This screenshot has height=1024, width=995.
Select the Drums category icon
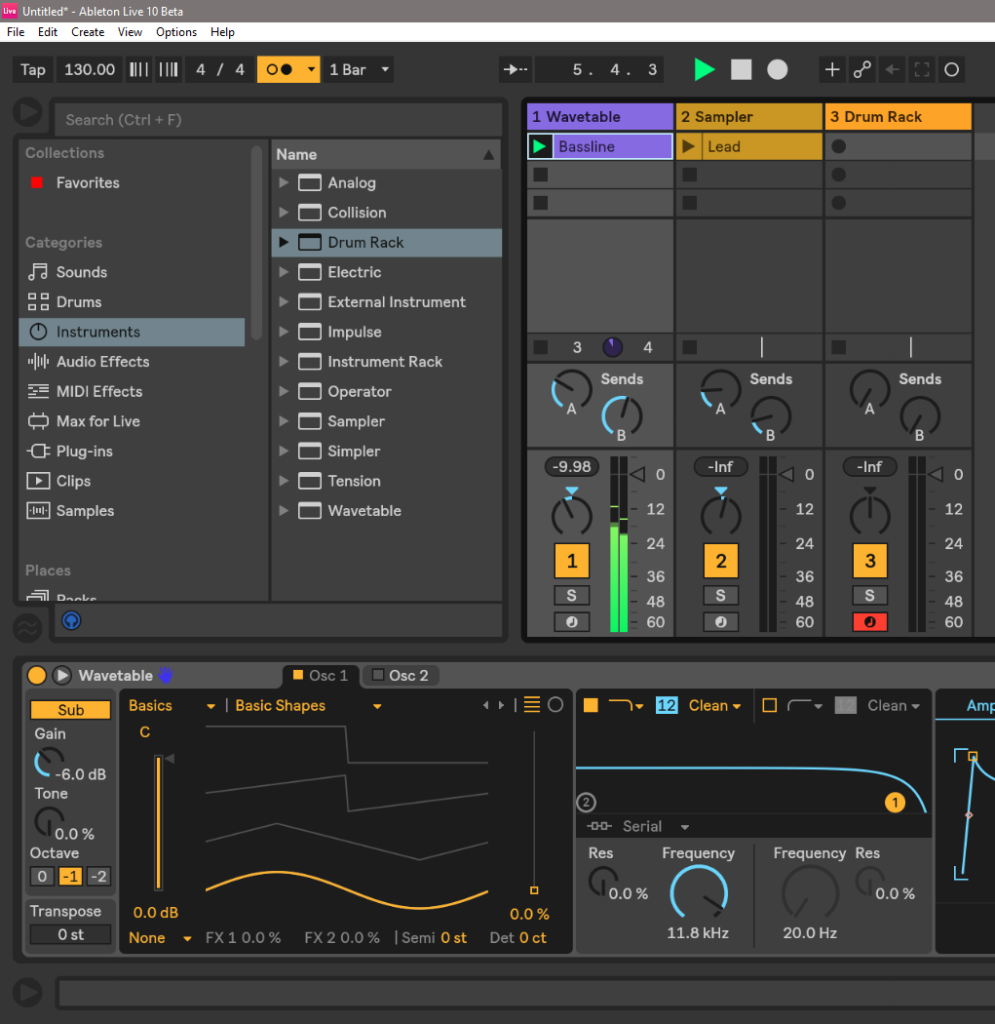(38, 302)
